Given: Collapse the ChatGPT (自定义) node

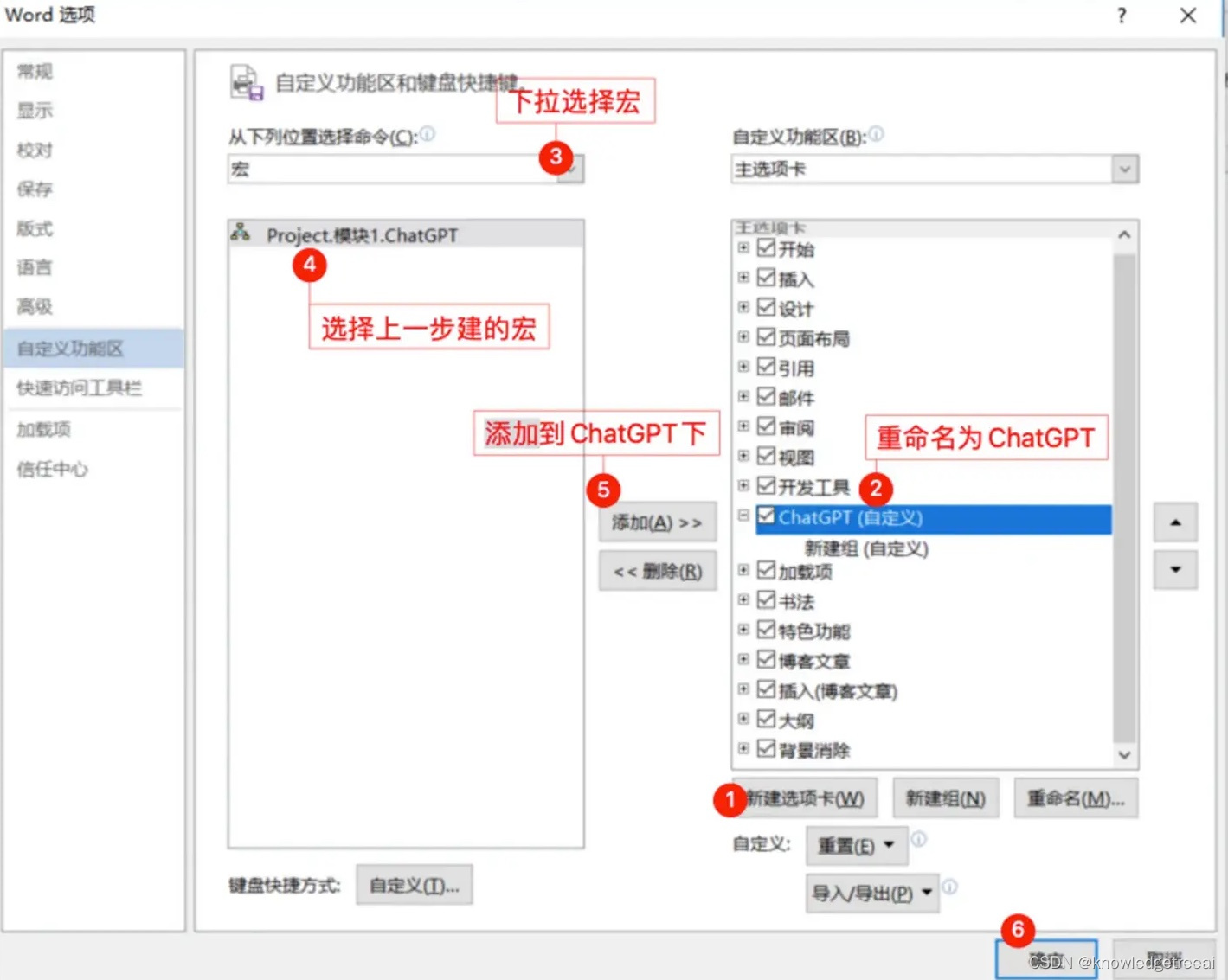Looking at the screenshot, I should [743, 516].
